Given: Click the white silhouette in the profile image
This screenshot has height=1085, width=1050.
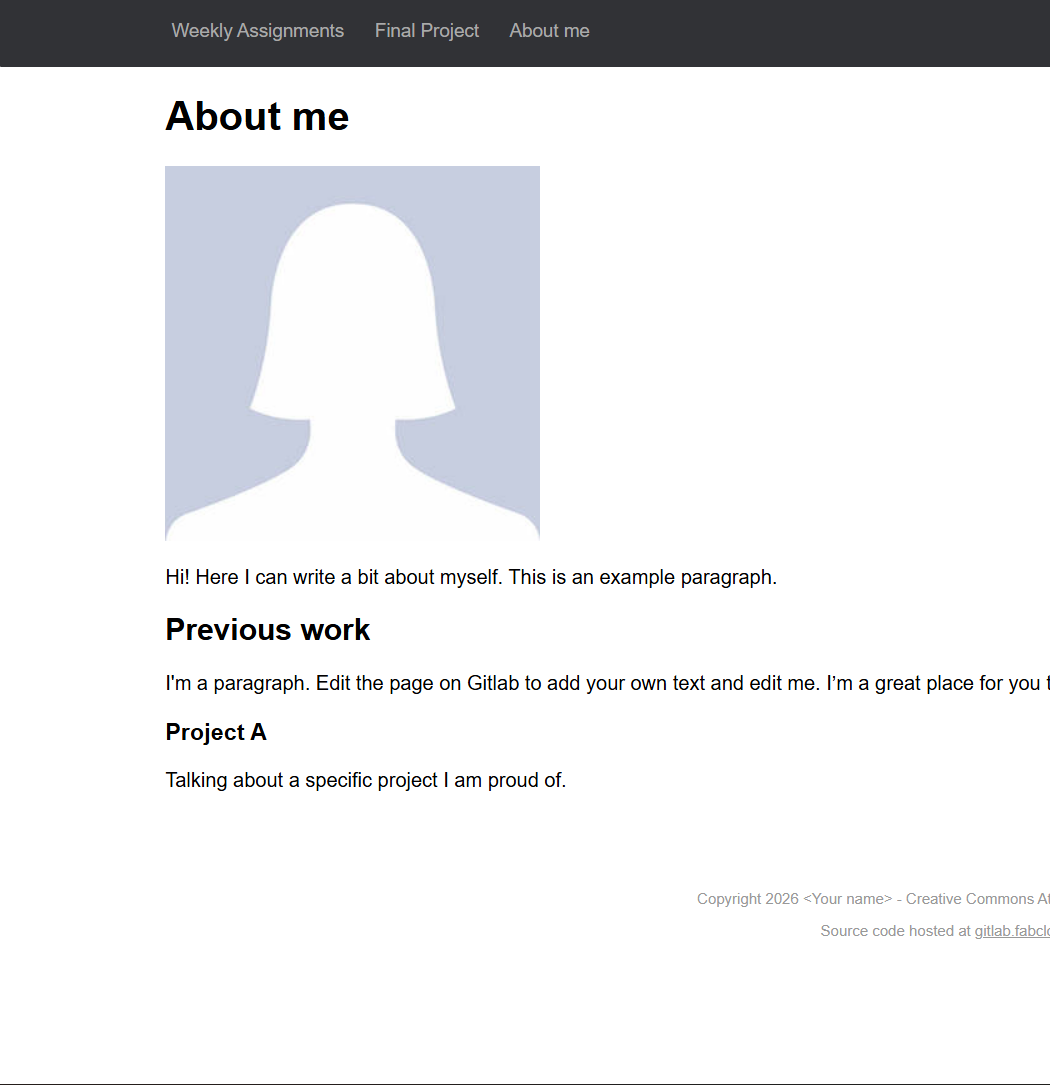Looking at the screenshot, I should click(352, 300).
